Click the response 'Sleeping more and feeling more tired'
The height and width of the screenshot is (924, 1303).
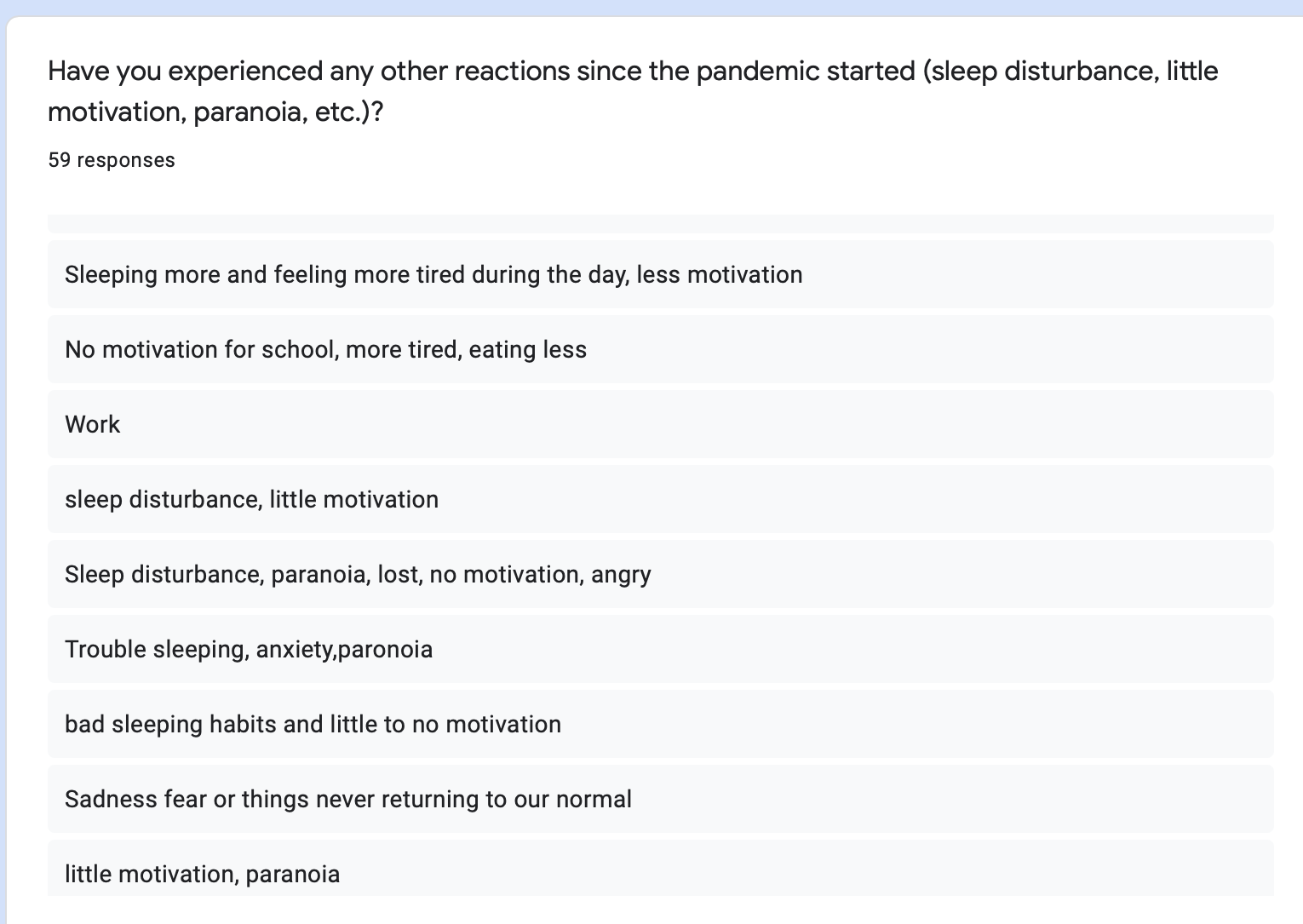point(660,274)
